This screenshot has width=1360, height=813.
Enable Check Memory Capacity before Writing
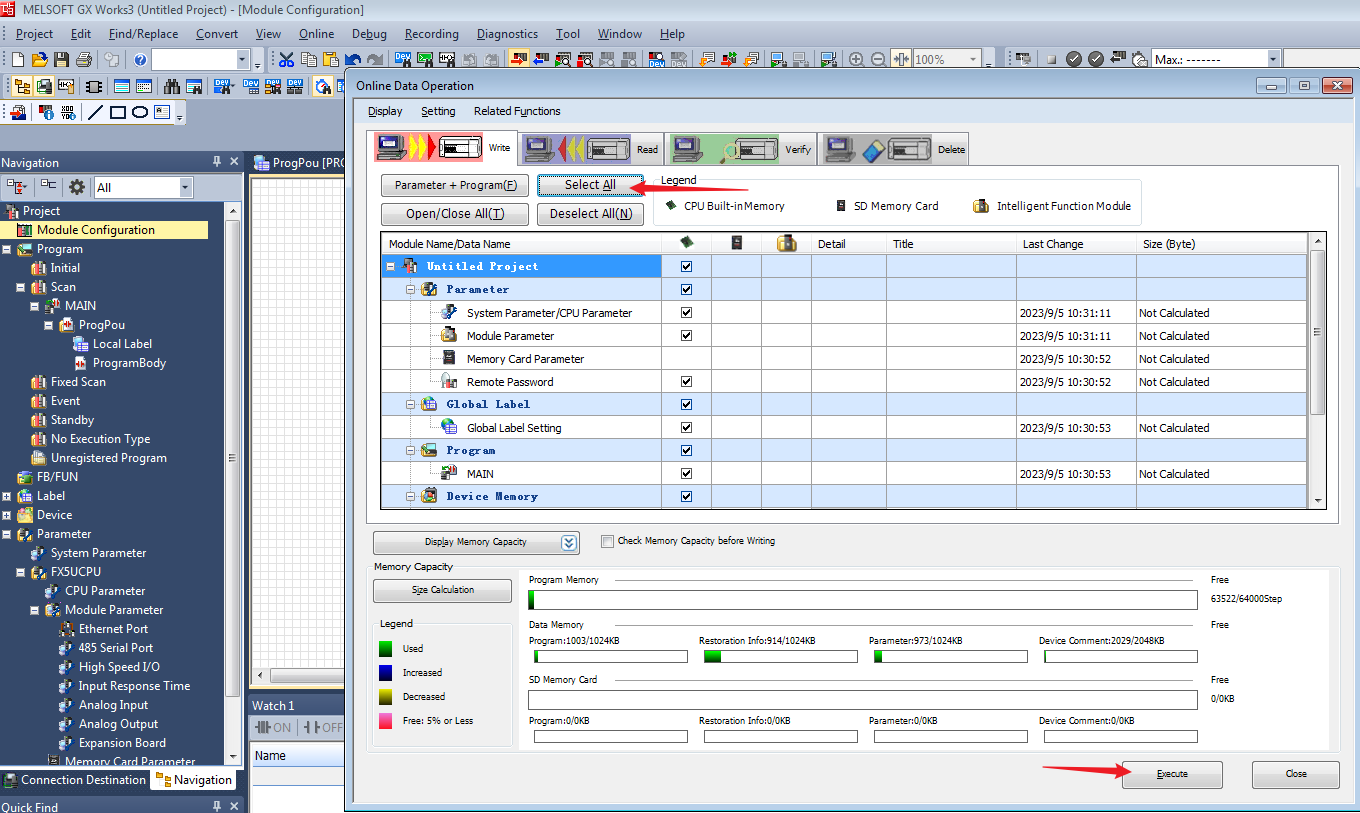click(x=607, y=541)
